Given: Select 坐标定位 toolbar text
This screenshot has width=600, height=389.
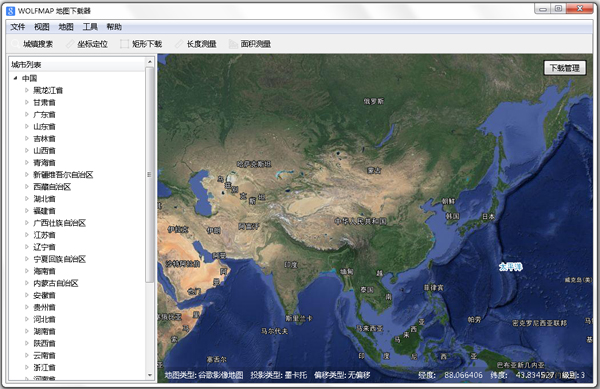Looking at the screenshot, I should [x=92, y=44].
